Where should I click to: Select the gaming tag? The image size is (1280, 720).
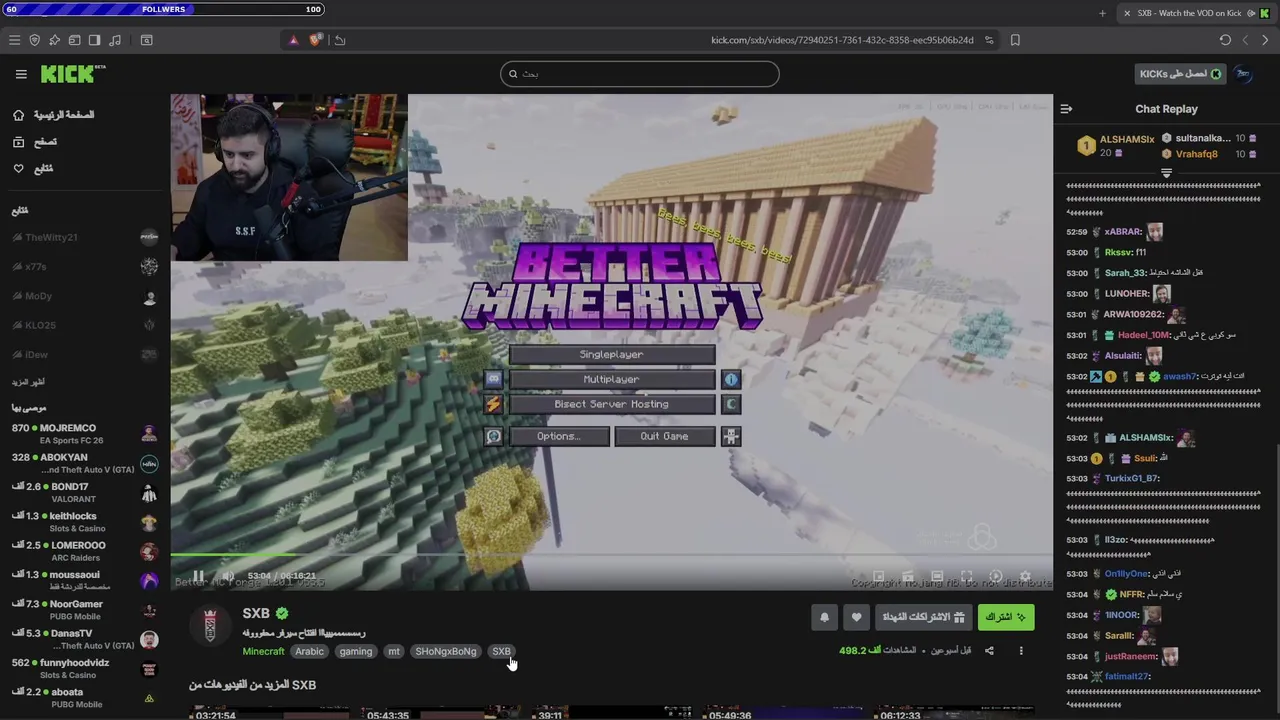tap(355, 651)
